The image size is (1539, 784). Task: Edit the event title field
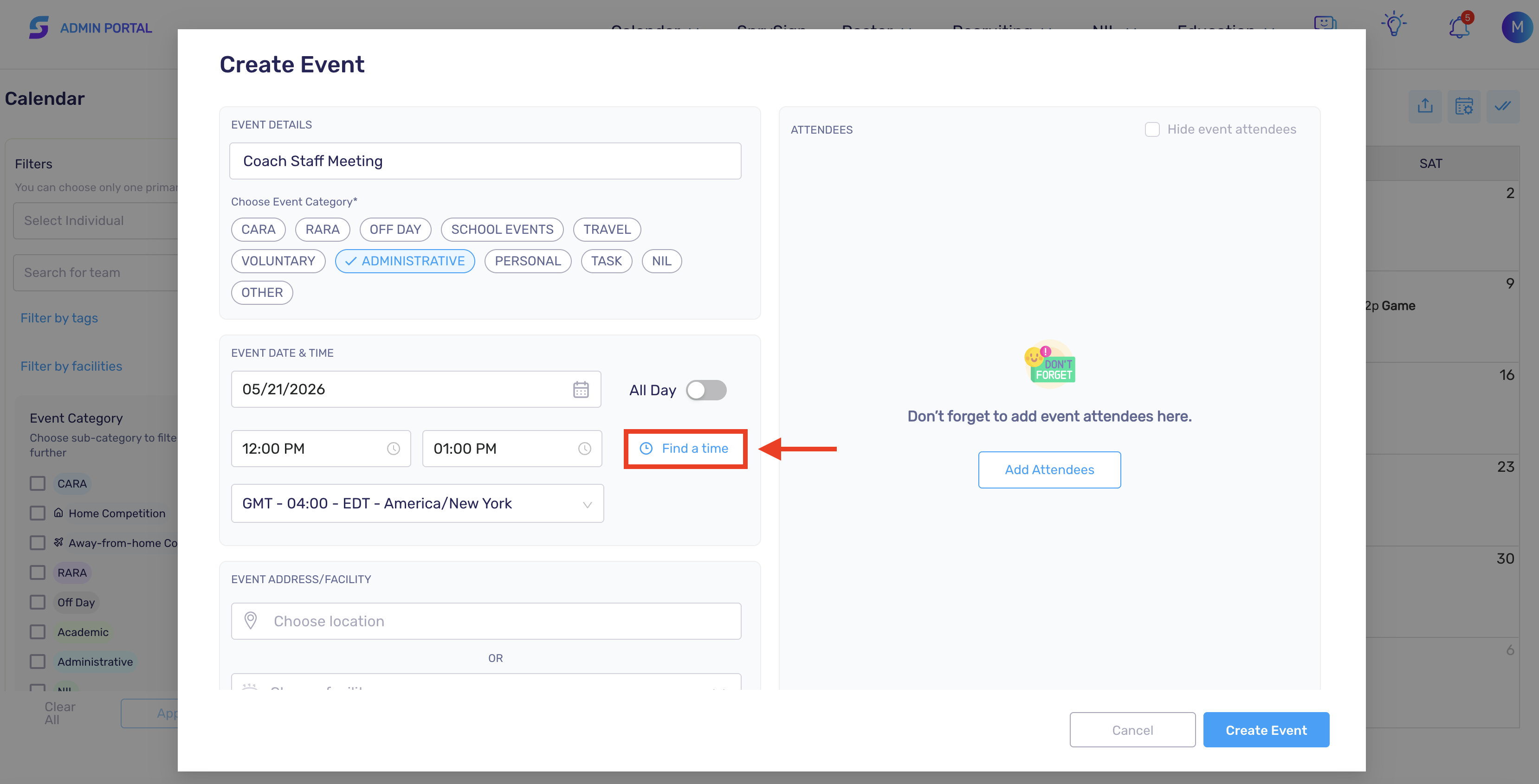coord(485,161)
